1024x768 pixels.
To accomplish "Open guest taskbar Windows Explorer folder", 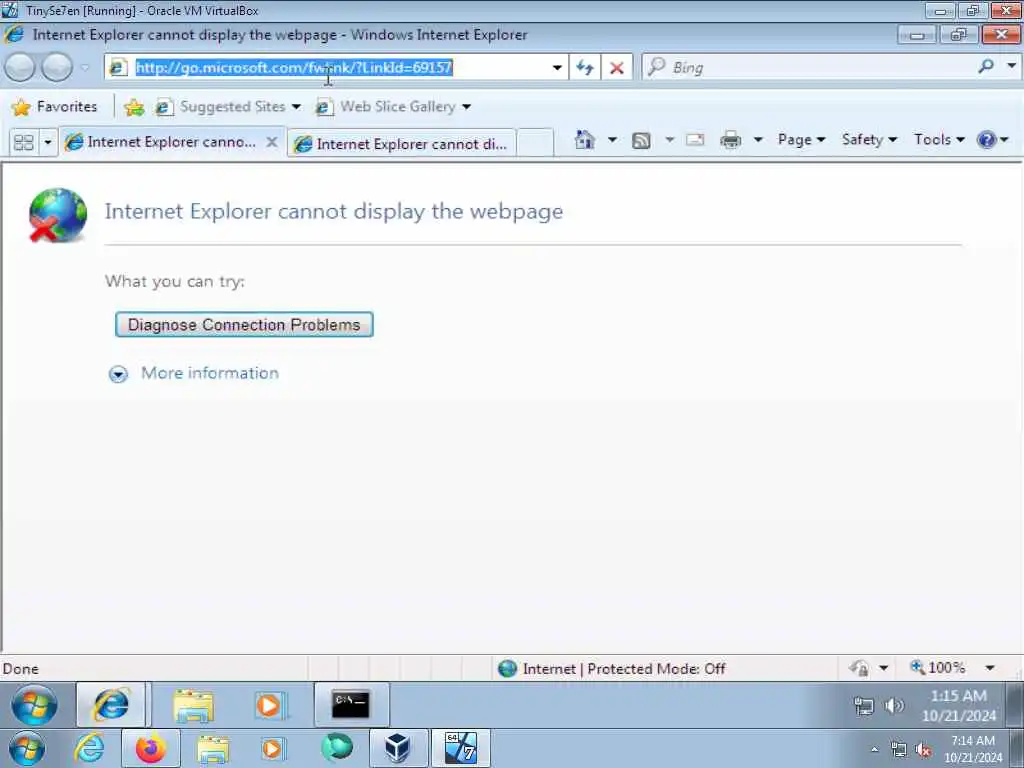I will [193, 705].
